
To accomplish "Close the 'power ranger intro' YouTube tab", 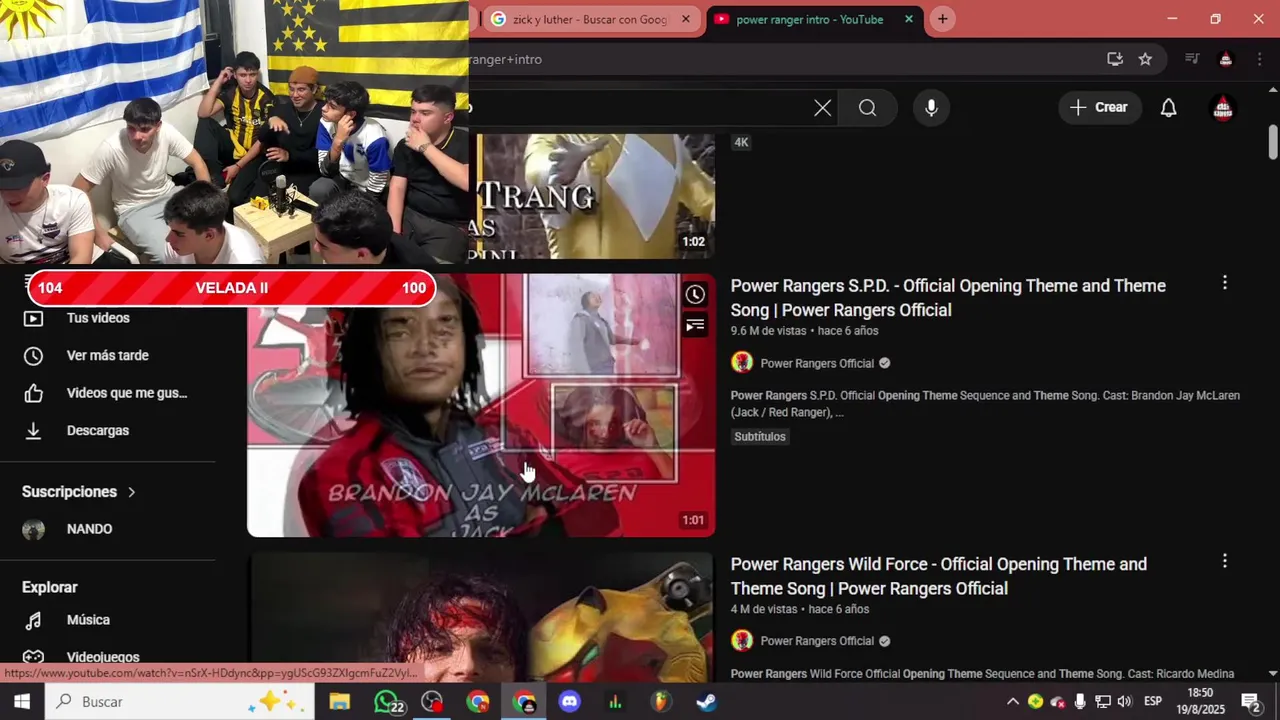I will pyautogui.click(x=909, y=19).
